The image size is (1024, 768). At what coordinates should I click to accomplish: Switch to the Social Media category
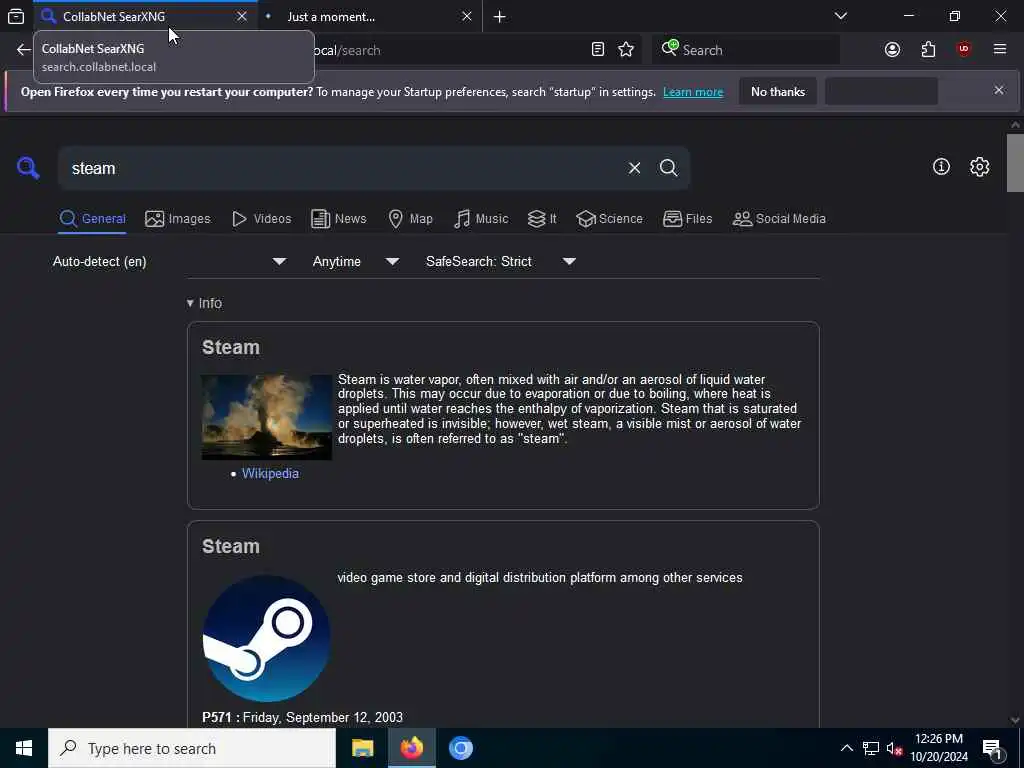click(779, 219)
